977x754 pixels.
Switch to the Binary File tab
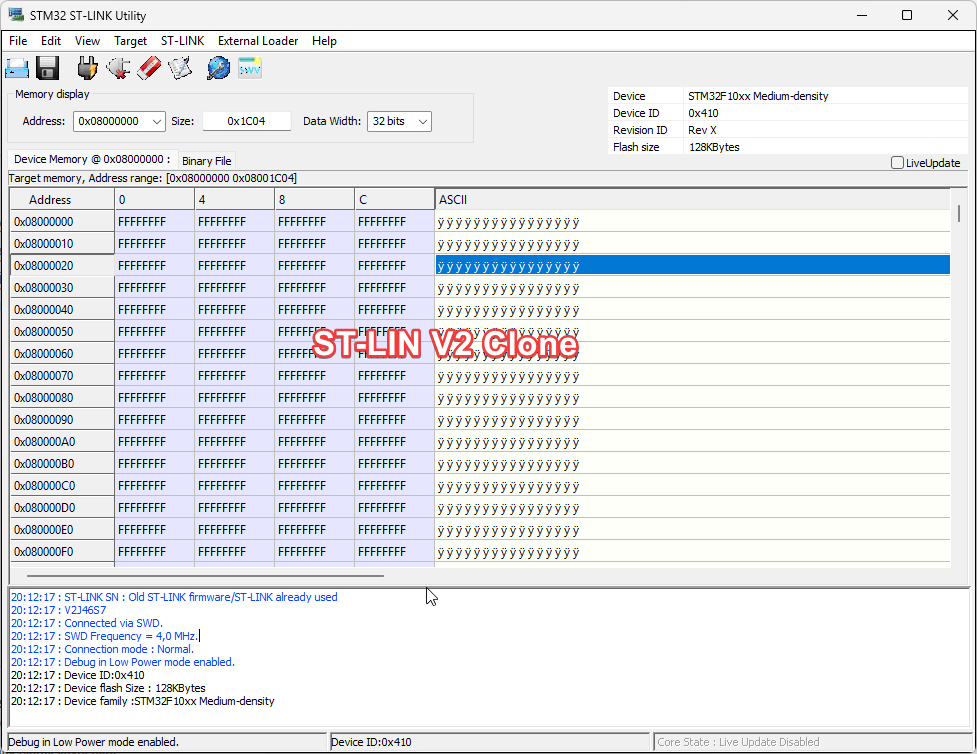pyautogui.click(x=207, y=161)
